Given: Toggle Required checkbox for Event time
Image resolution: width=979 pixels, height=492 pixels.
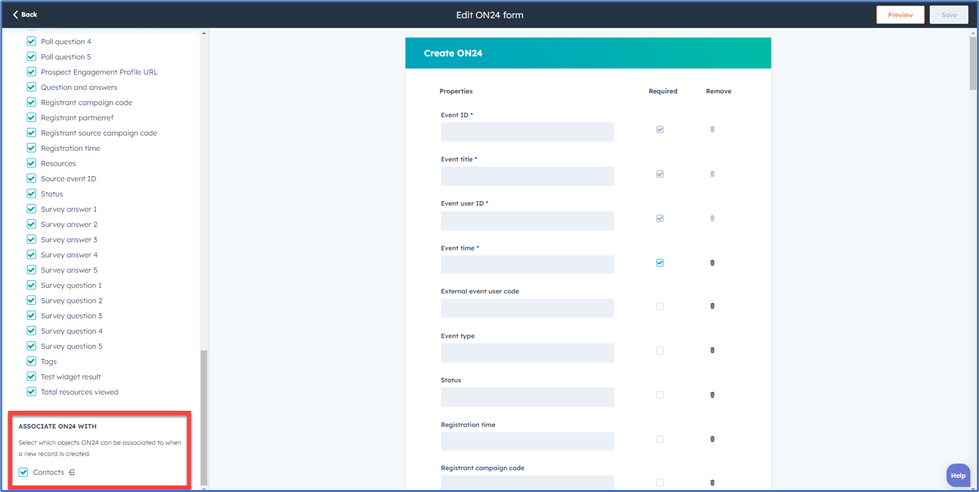Looking at the screenshot, I should click(660, 262).
